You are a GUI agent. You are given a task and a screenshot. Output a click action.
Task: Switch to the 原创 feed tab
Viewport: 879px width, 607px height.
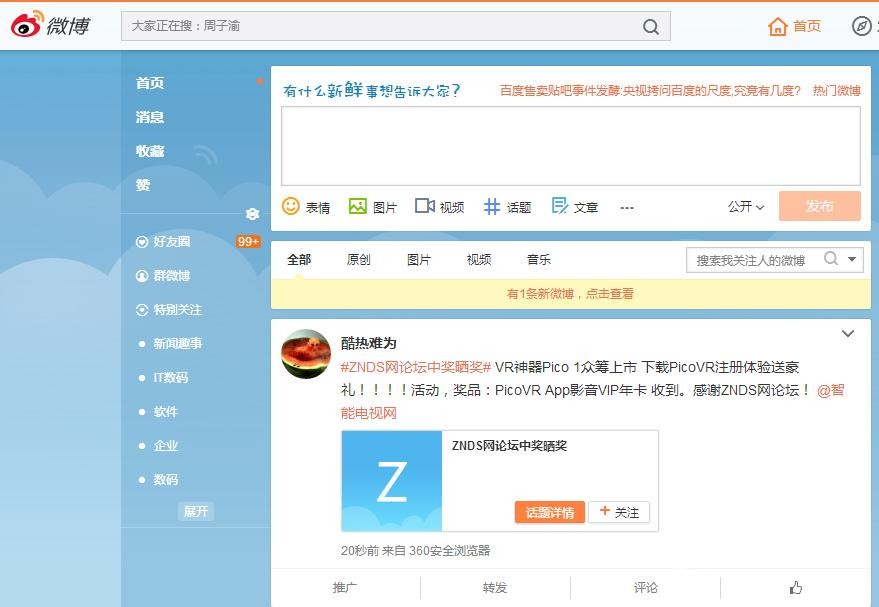359,260
